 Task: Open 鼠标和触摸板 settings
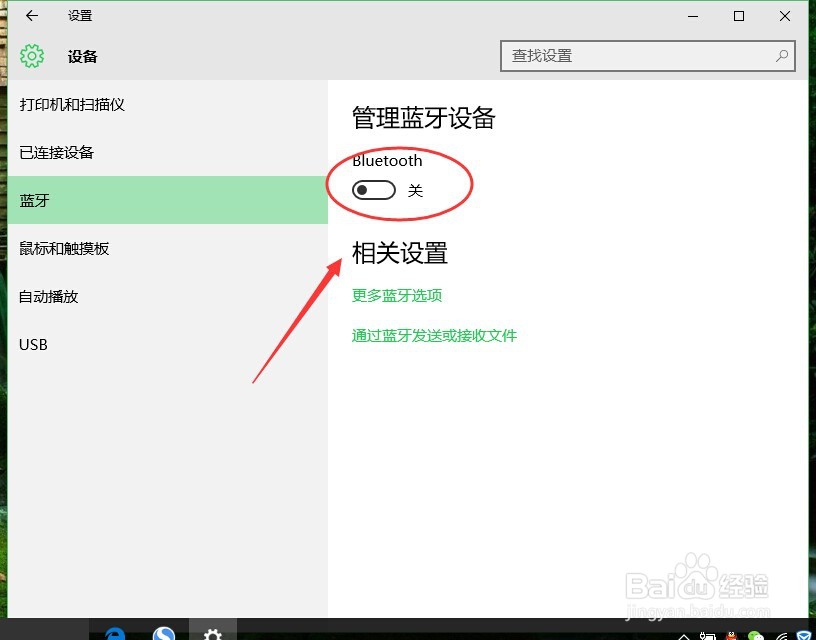pos(168,249)
